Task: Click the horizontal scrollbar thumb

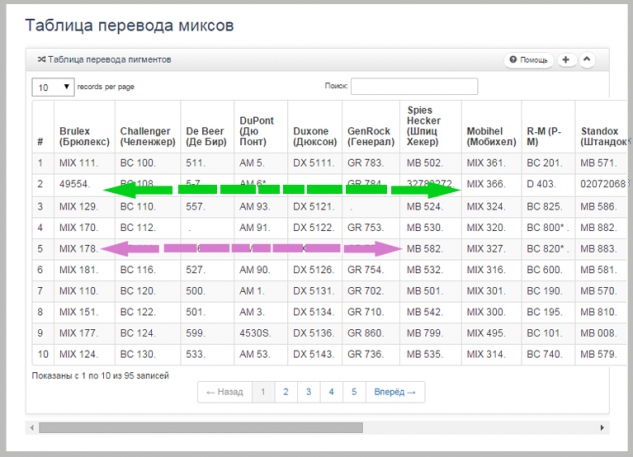Action: [x=201, y=428]
